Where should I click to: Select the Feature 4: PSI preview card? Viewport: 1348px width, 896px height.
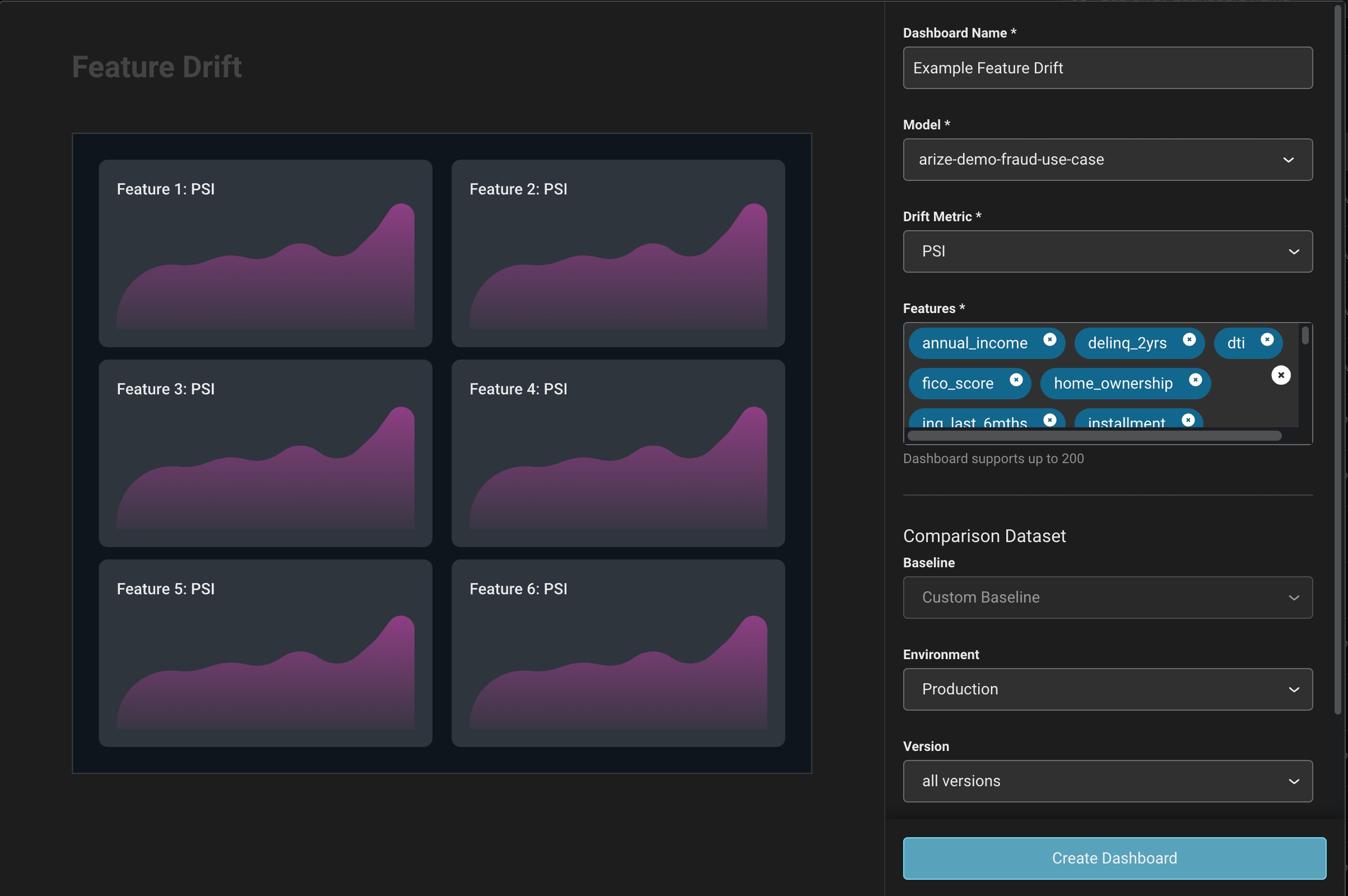point(618,453)
